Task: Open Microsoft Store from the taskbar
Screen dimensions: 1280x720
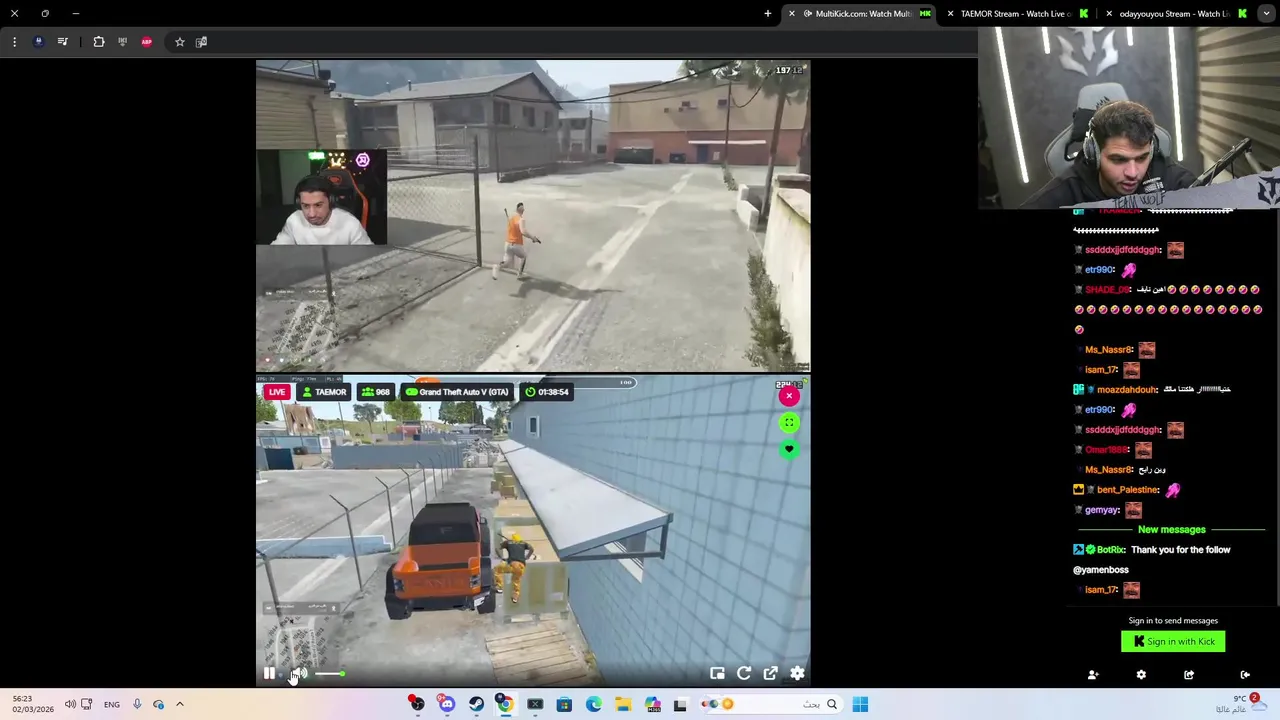Action: click(564, 705)
